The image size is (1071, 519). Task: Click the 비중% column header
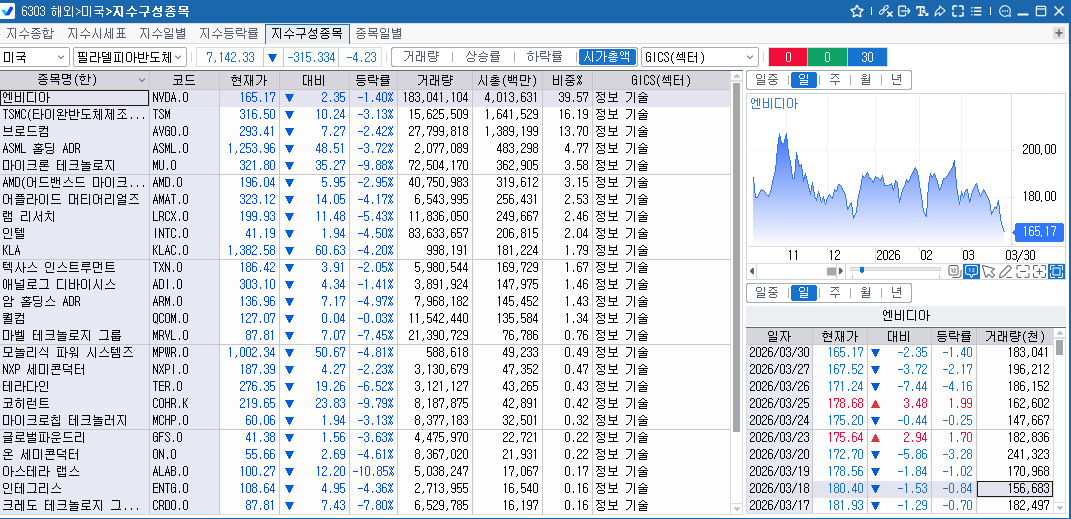[x=568, y=80]
